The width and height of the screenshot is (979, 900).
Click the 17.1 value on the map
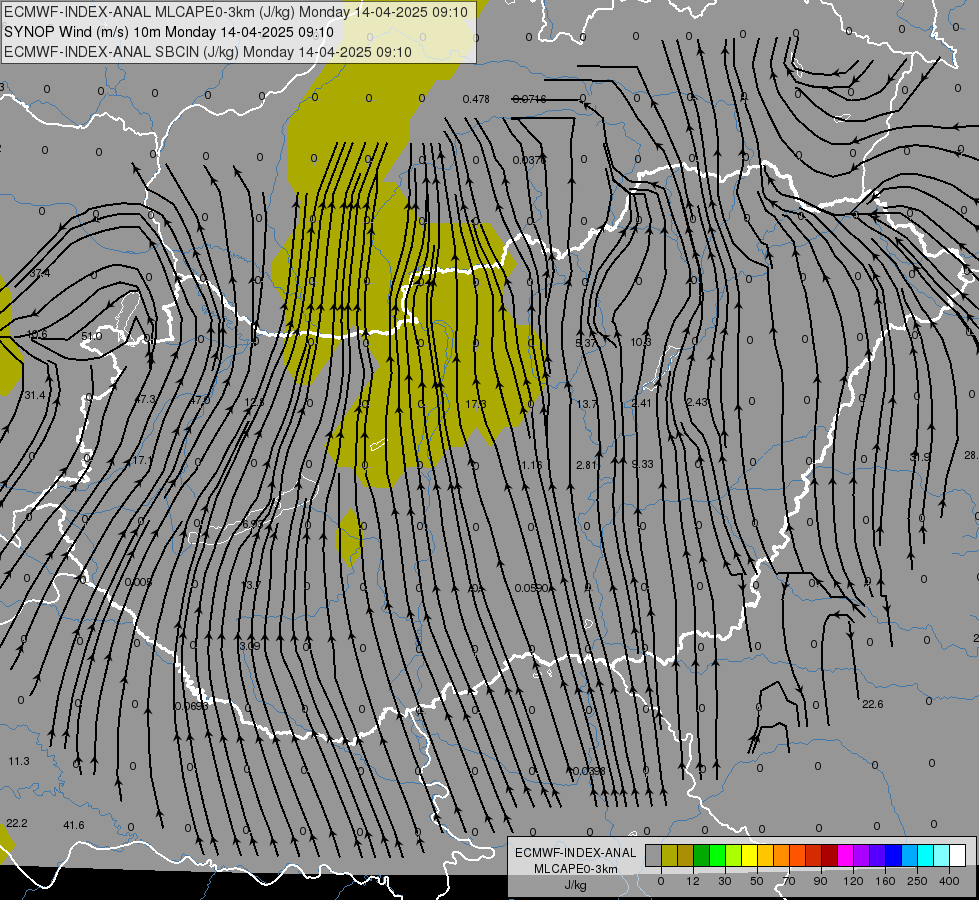point(141,460)
